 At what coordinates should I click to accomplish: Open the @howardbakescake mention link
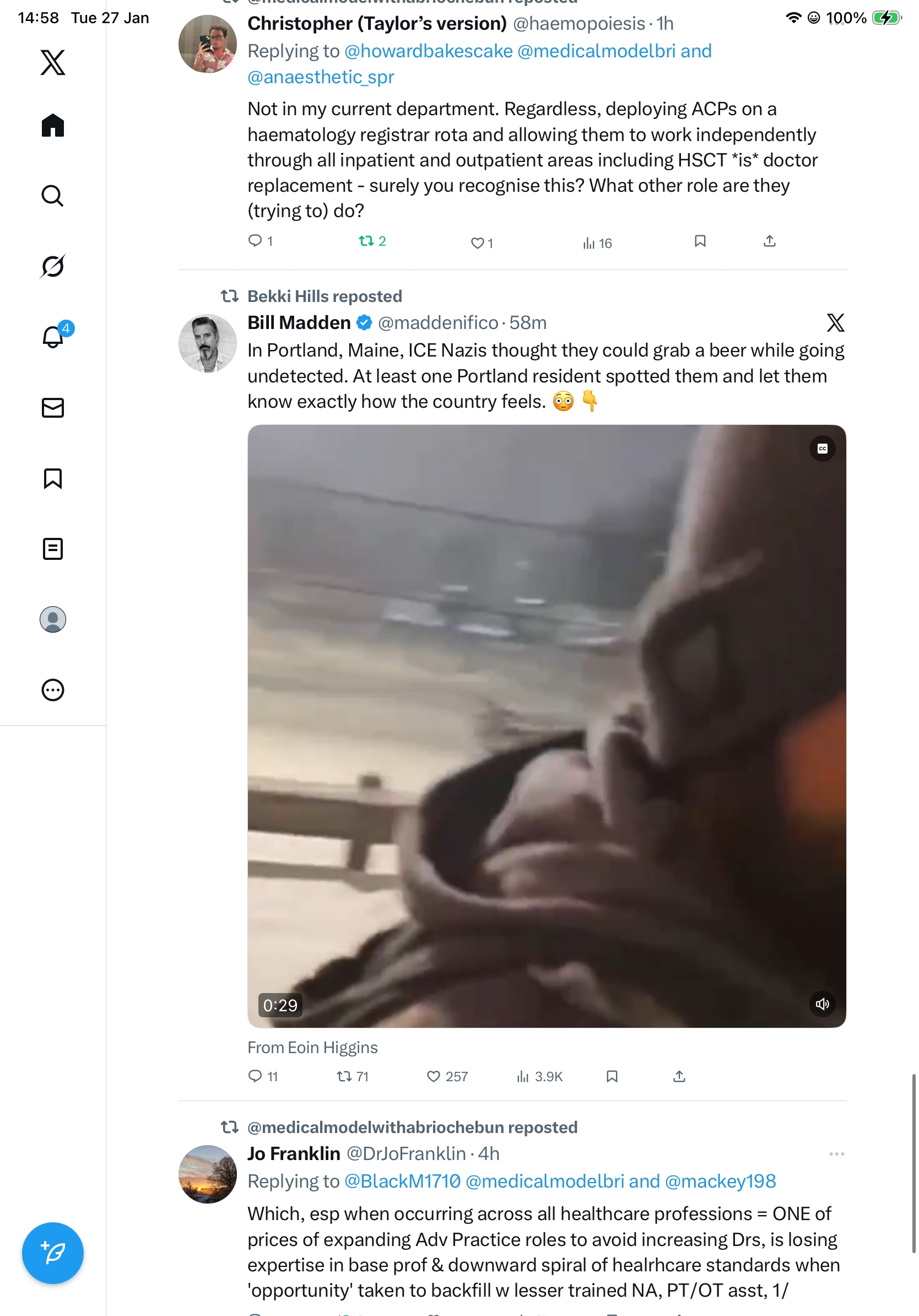coord(429,51)
